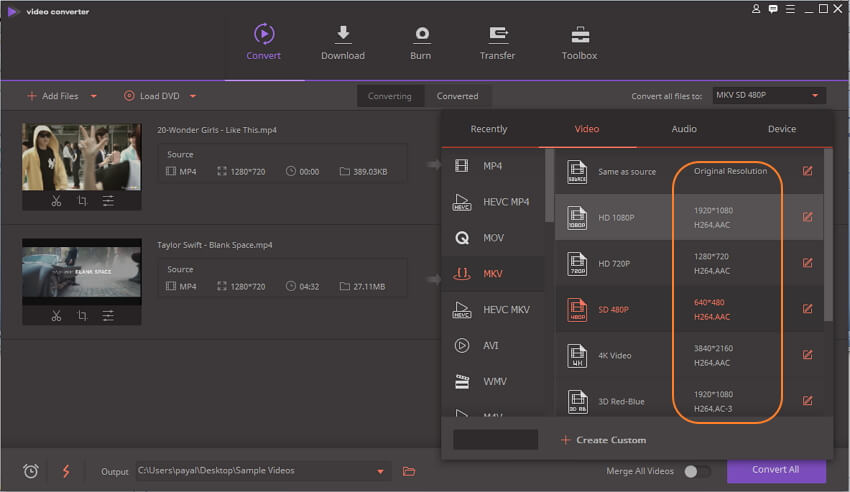The image size is (850, 492).
Task: Open the Download section
Action: pyautogui.click(x=343, y=42)
